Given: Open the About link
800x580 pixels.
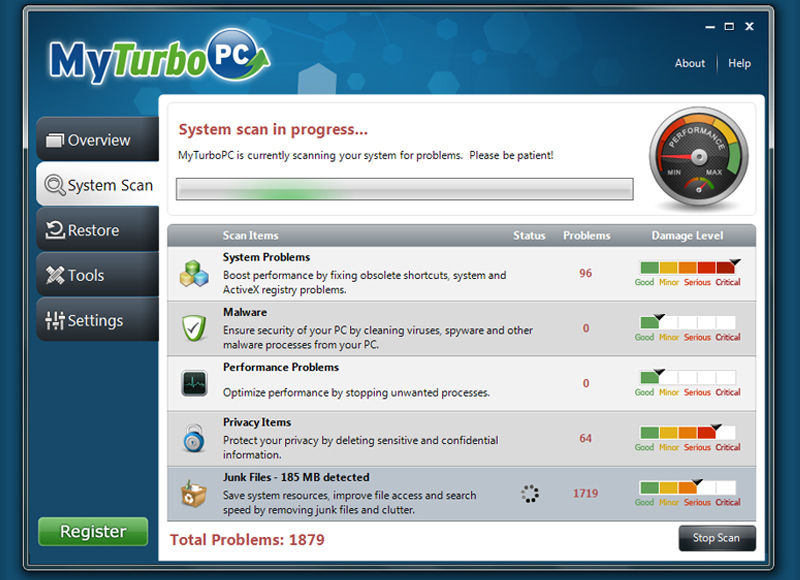Looking at the screenshot, I should pyautogui.click(x=690, y=63).
